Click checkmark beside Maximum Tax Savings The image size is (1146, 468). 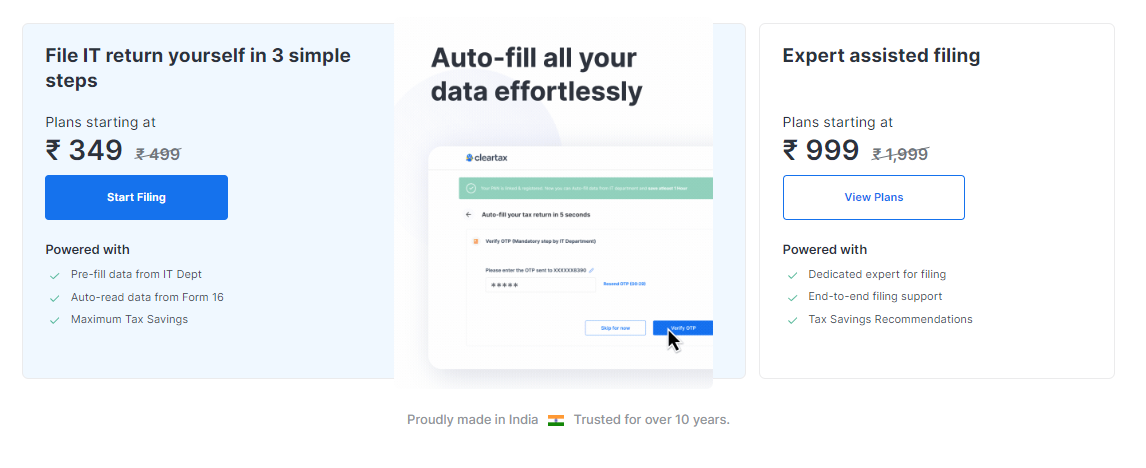click(x=54, y=320)
